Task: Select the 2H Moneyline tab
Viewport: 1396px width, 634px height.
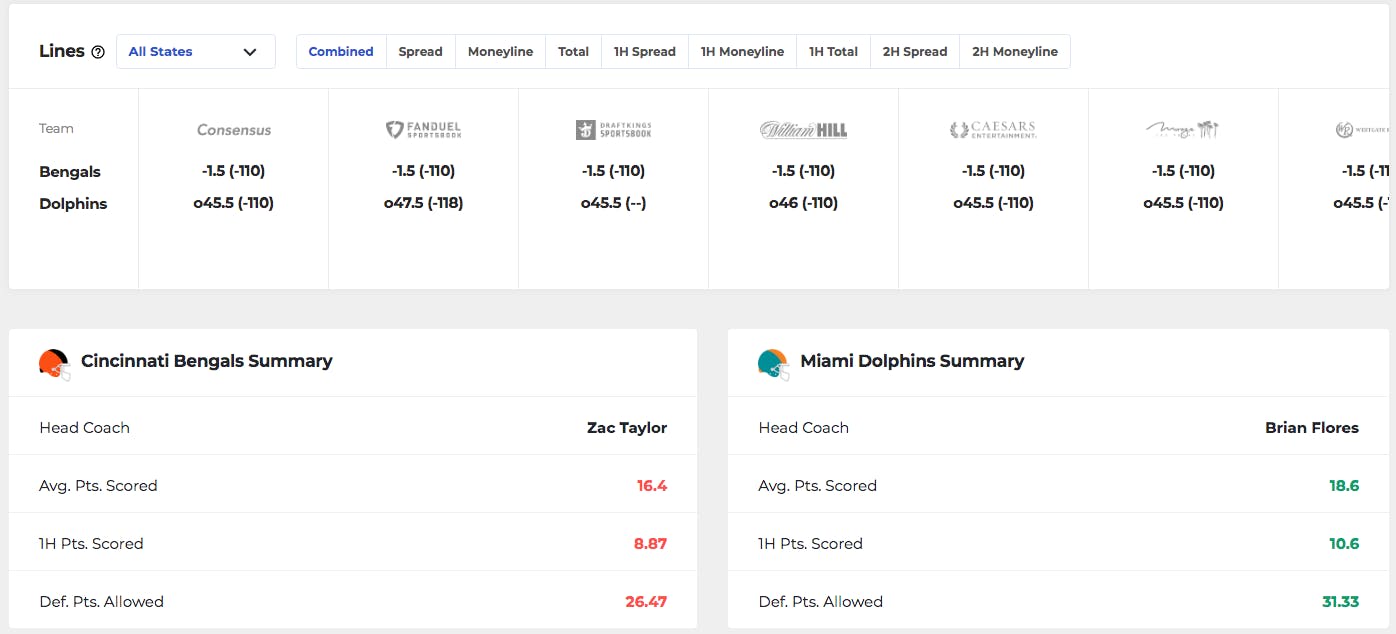Action: 1015,52
